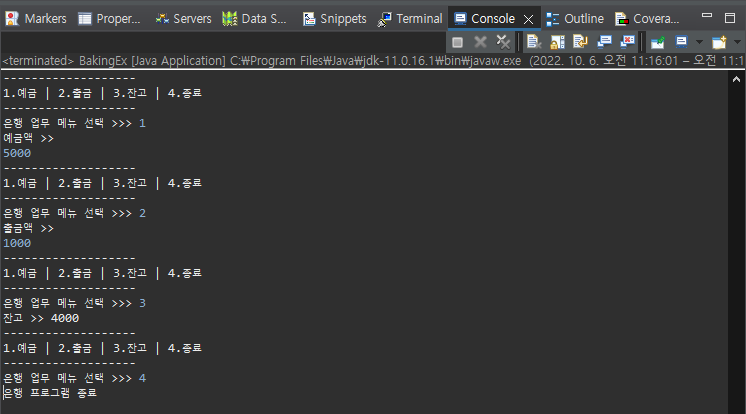Click the terminated BakingEx launch description

(372, 61)
